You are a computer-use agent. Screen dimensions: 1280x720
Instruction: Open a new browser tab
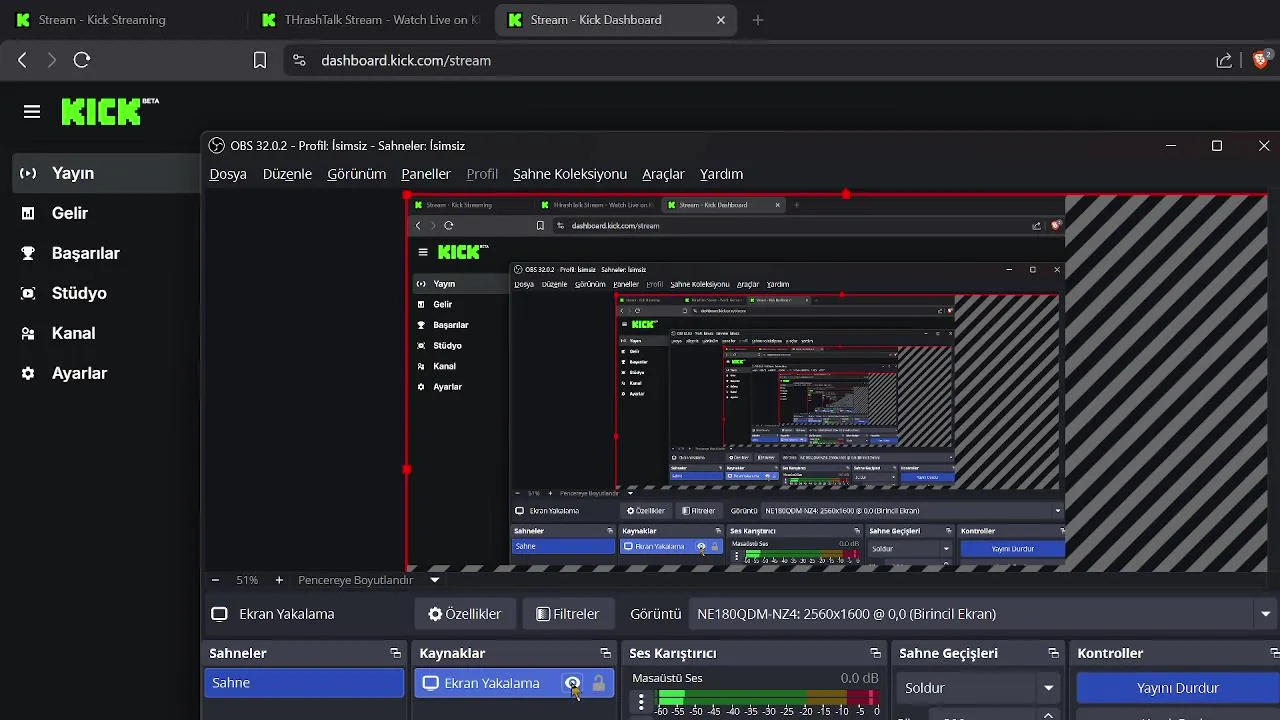(757, 20)
